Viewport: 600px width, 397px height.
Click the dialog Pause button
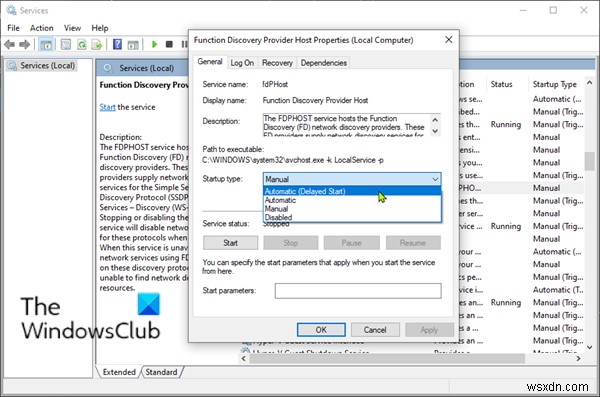coord(351,243)
